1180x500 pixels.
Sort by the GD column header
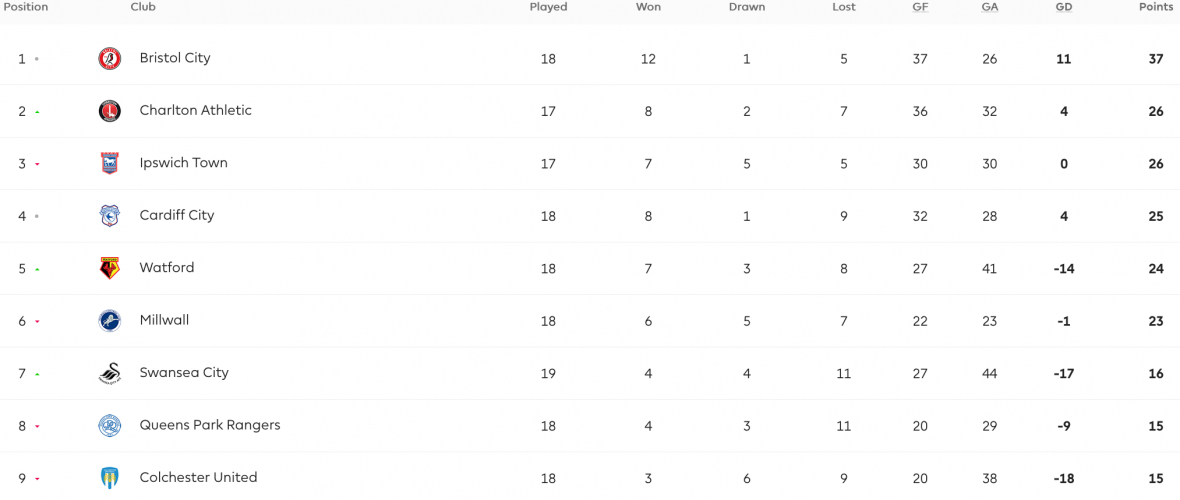tap(1063, 7)
